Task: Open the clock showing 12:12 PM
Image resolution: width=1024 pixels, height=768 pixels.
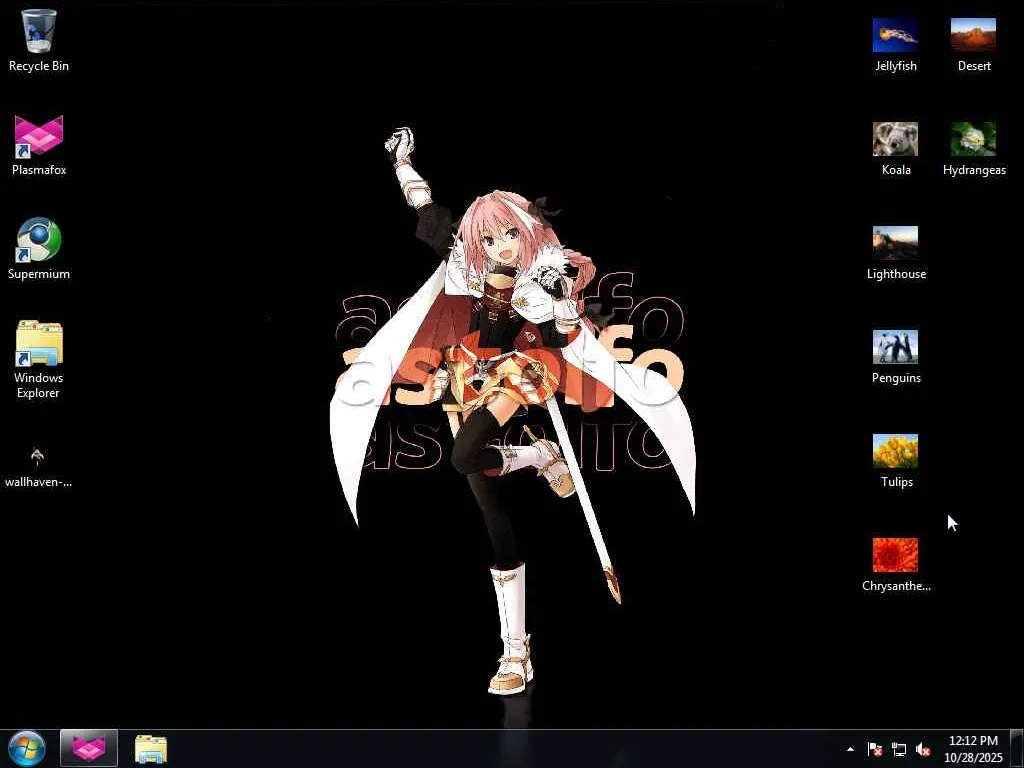Action: (973, 748)
